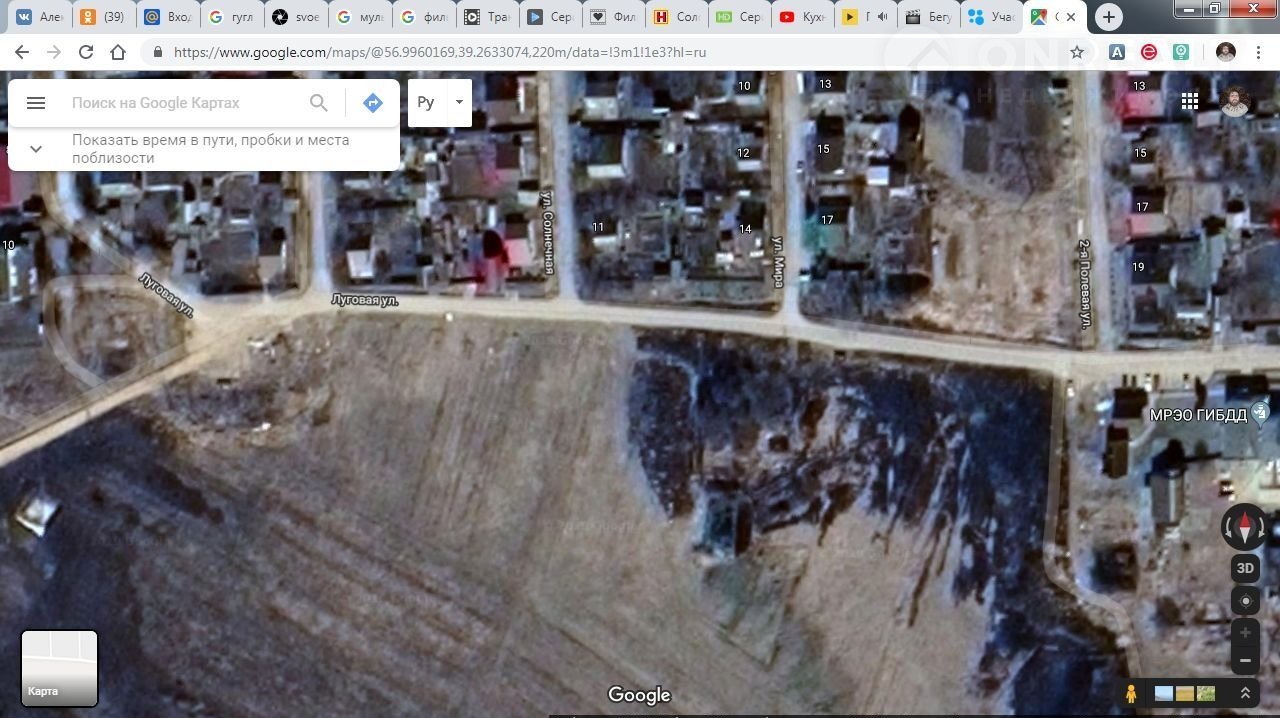Select the Street View pegman icon
Image resolution: width=1280 pixels, height=718 pixels.
(x=1131, y=693)
